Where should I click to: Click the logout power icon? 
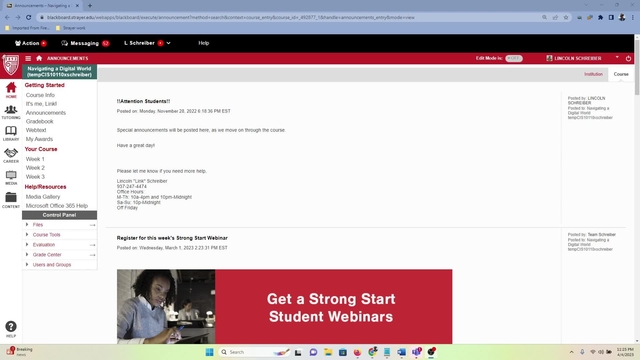click(x=628, y=58)
